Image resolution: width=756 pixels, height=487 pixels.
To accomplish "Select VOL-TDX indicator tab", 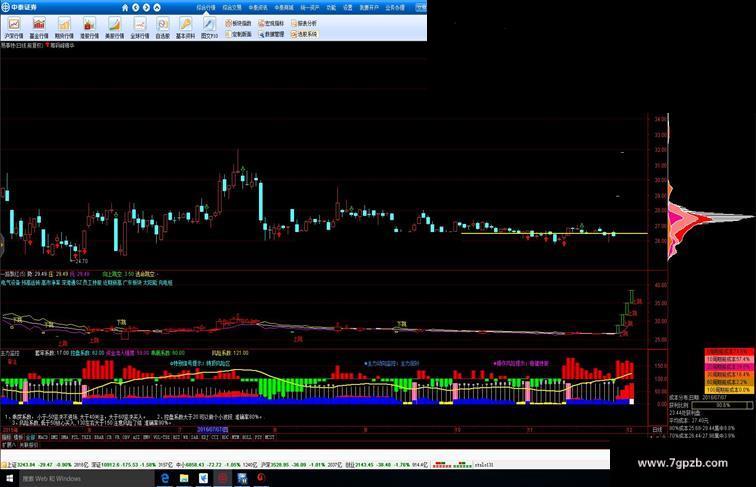I will tap(162, 437).
